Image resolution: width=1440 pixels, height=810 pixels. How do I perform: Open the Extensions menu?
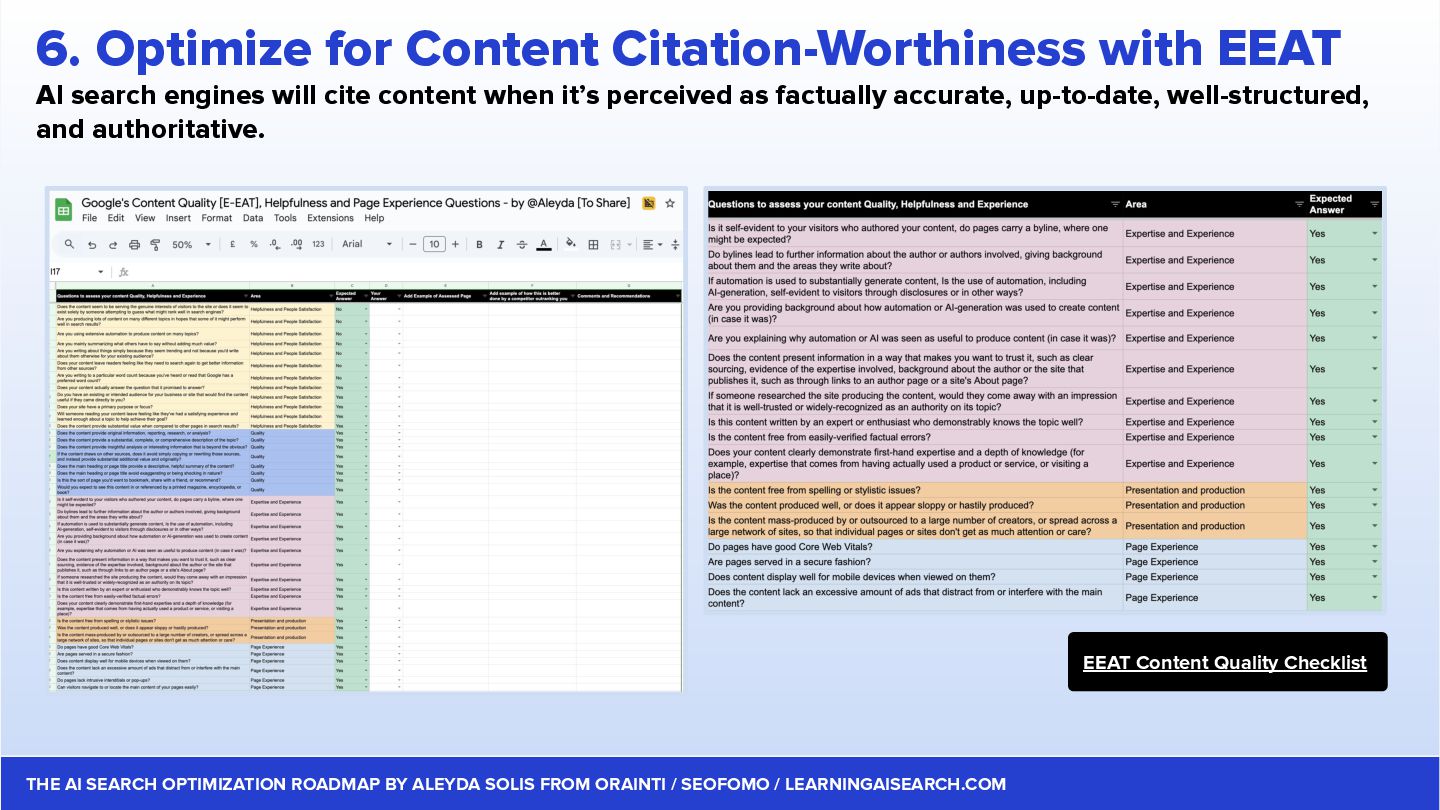coord(330,218)
